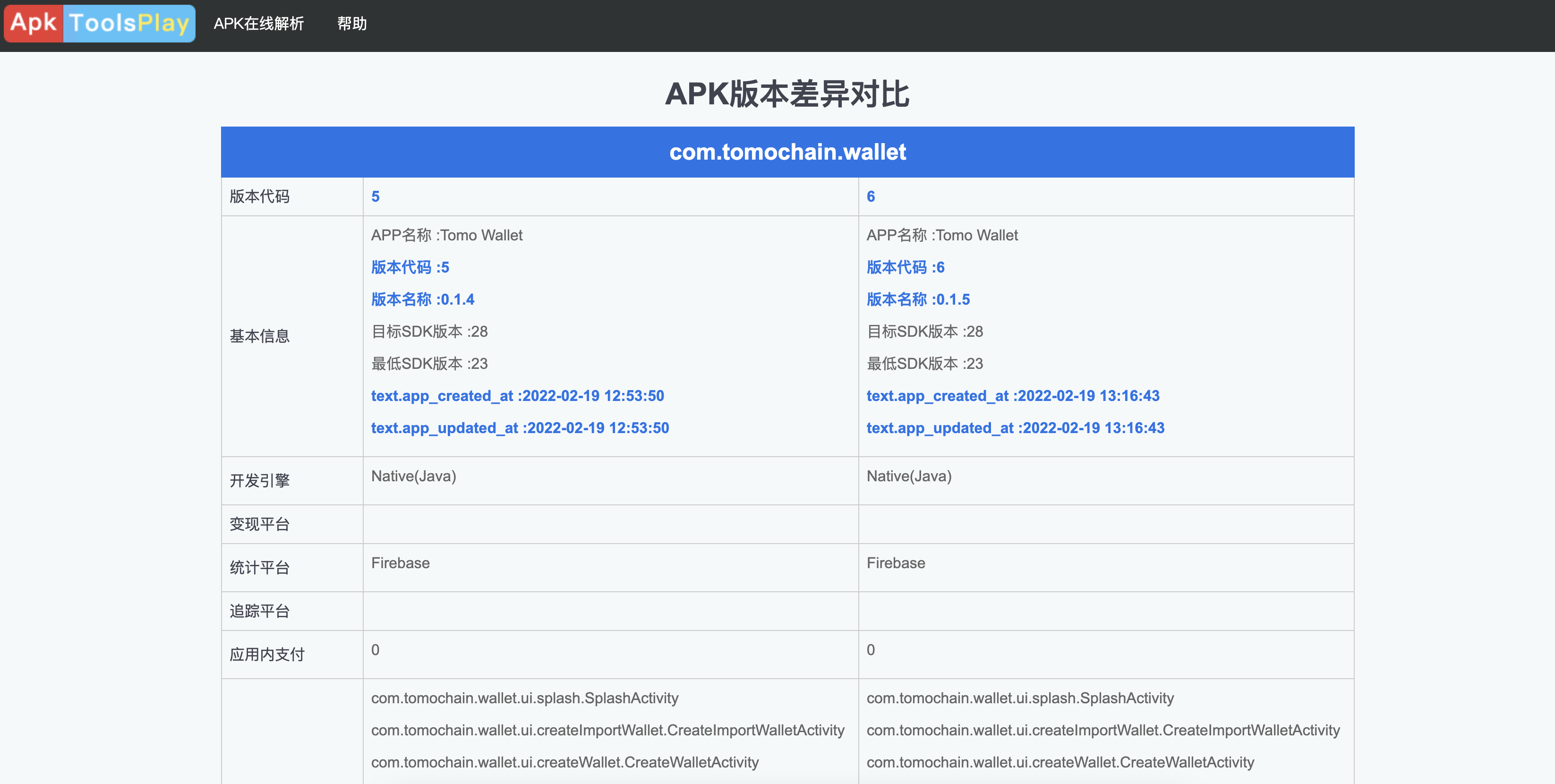Click version code 5 in header row
Image resolution: width=1555 pixels, height=784 pixels.
376,197
